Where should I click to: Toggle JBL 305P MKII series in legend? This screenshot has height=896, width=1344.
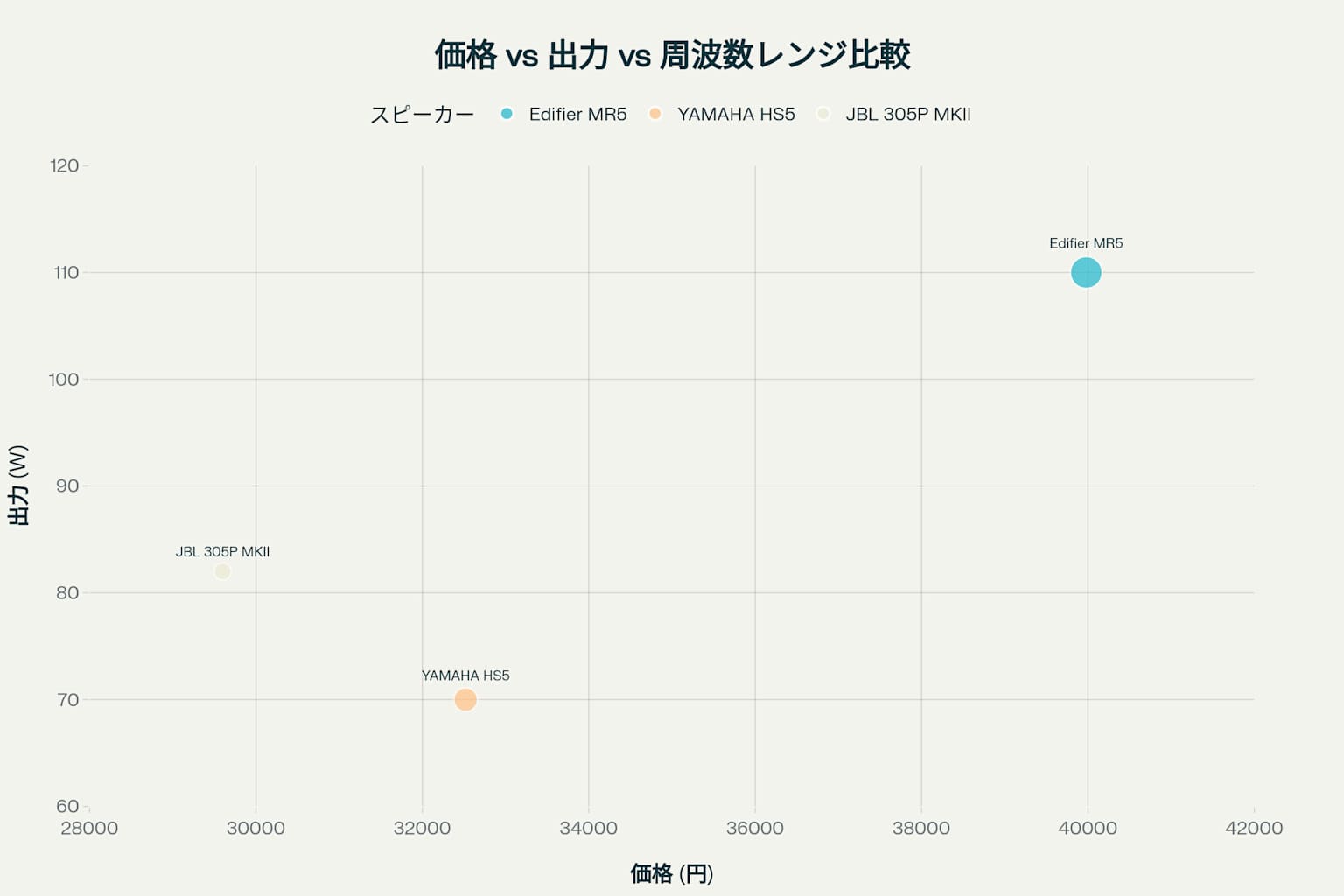(893, 114)
